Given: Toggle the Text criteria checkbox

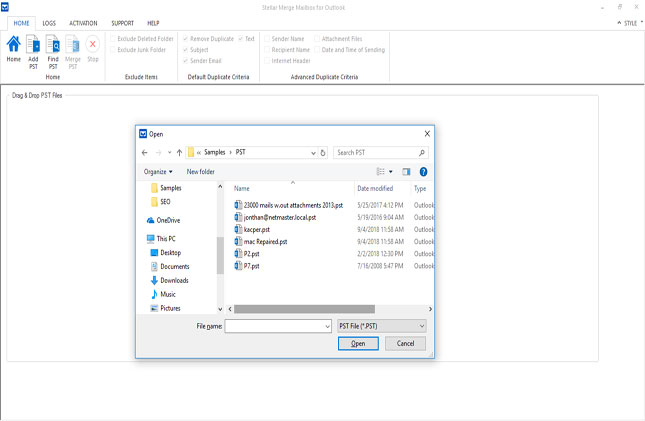Looking at the screenshot, I should 241,39.
